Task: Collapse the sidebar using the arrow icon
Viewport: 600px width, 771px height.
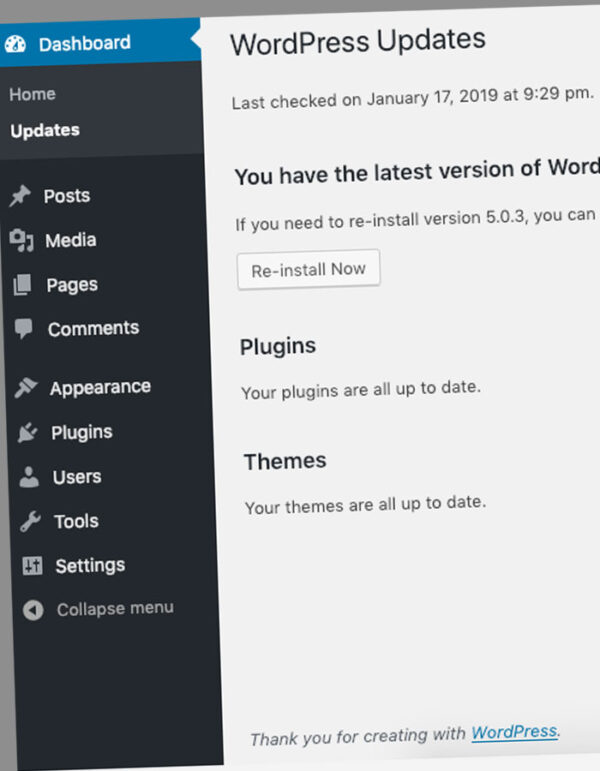Action: pyautogui.click(x=34, y=610)
